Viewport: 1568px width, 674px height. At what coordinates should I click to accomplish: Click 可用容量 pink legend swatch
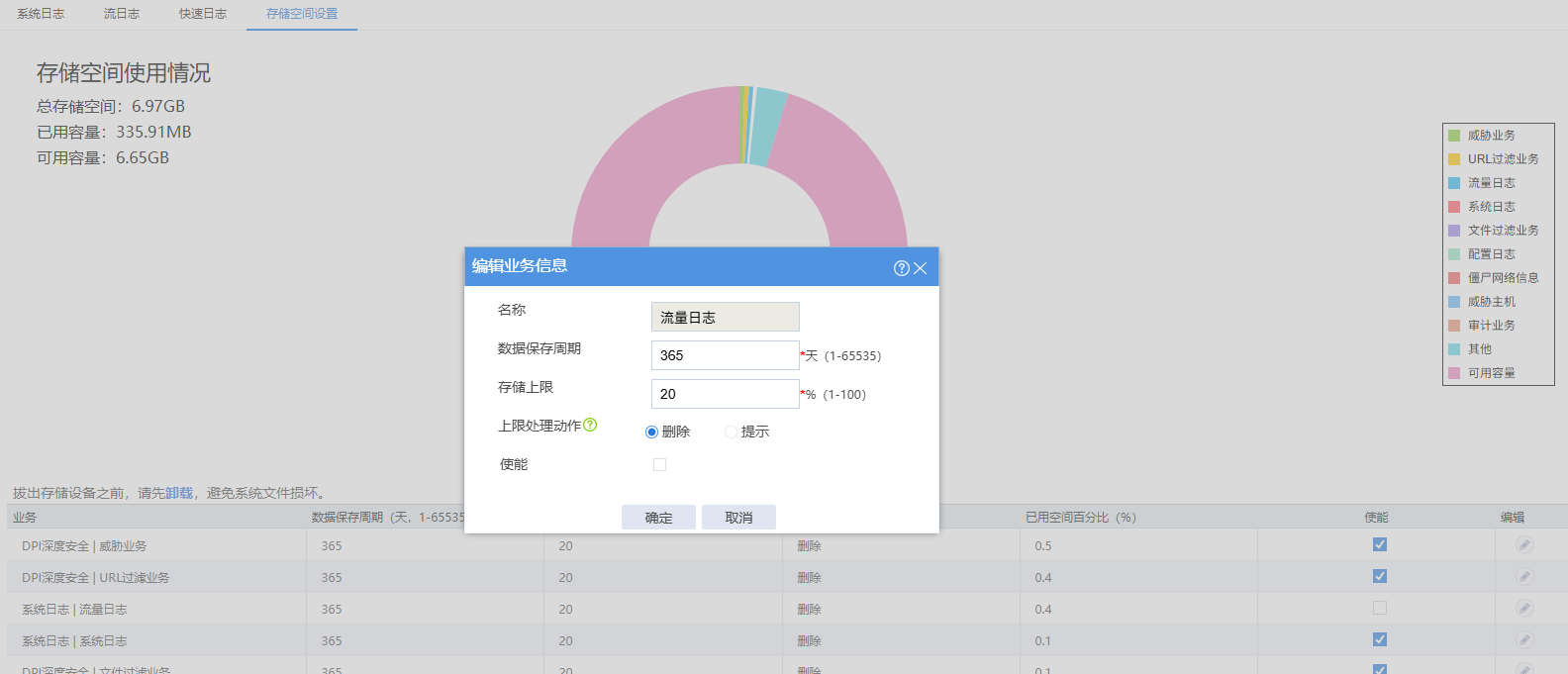pyautogui.click(x=1454, y=373)
